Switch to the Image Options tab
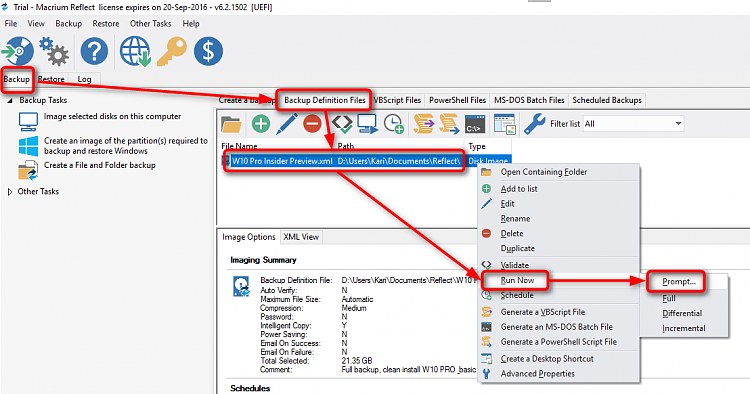The image size is (750, 394). pyautogui.click(x=249, y=237)
